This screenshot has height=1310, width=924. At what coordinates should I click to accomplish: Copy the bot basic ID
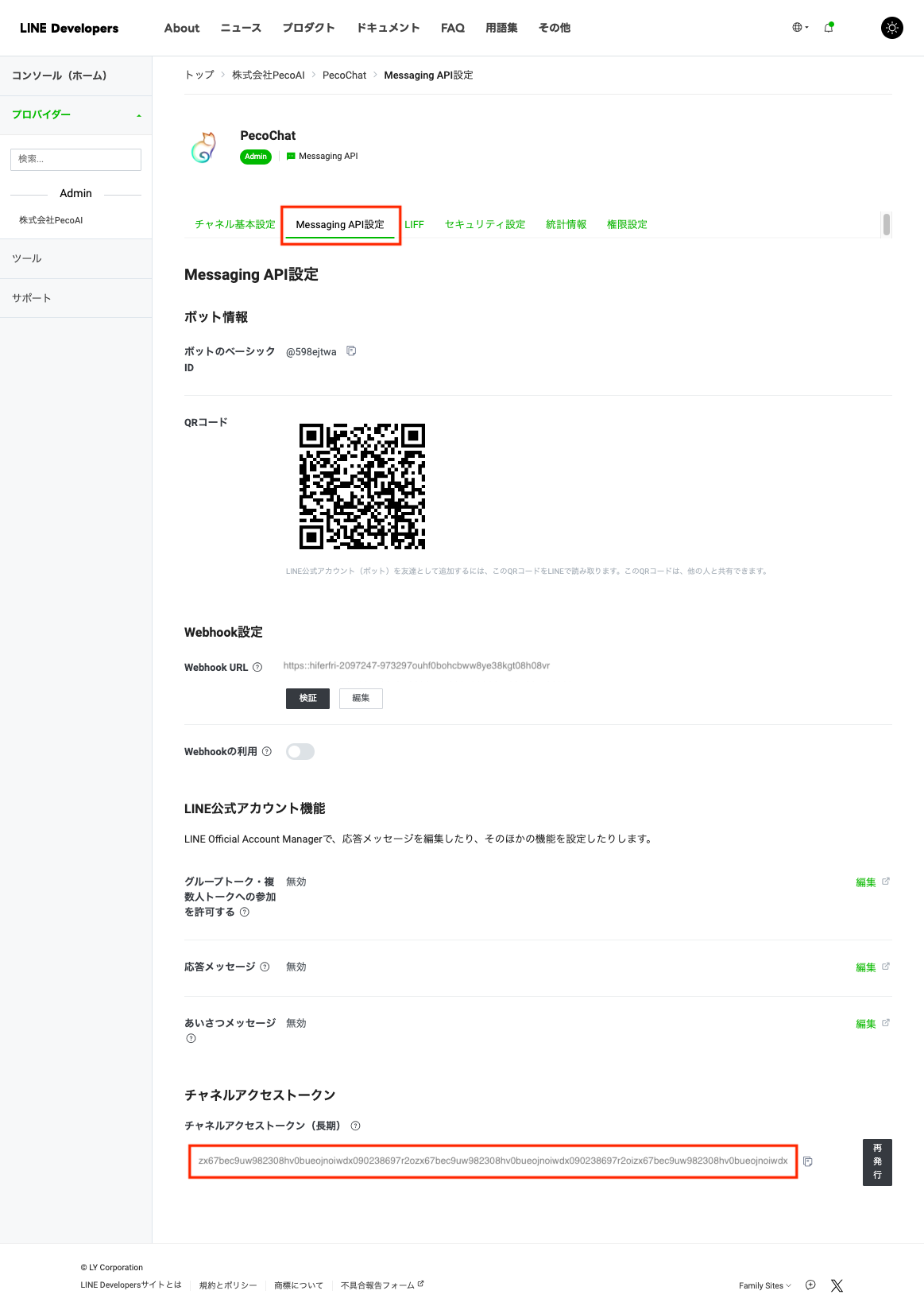351,351
